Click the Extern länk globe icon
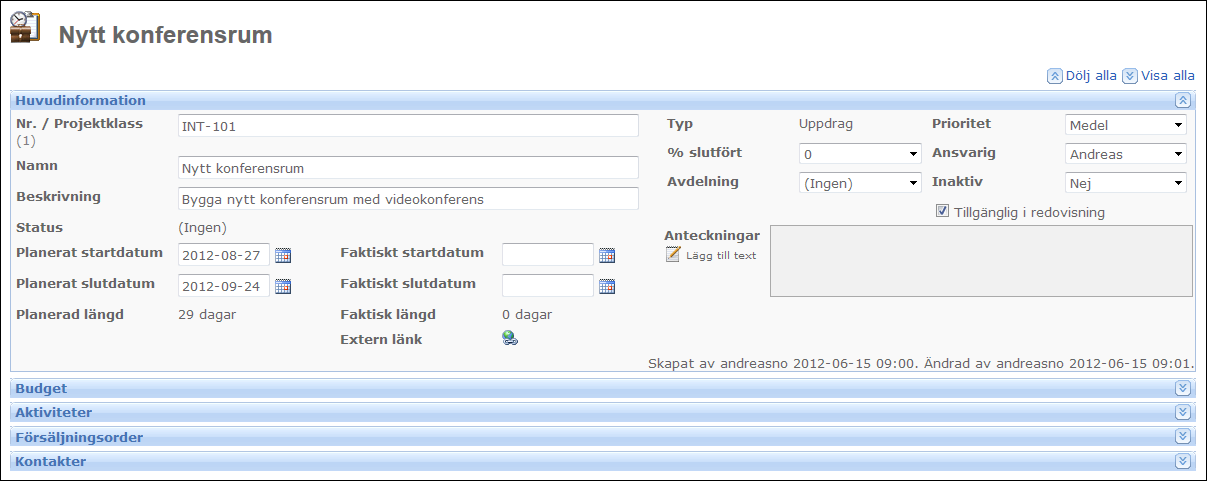 tap(510, 339)
